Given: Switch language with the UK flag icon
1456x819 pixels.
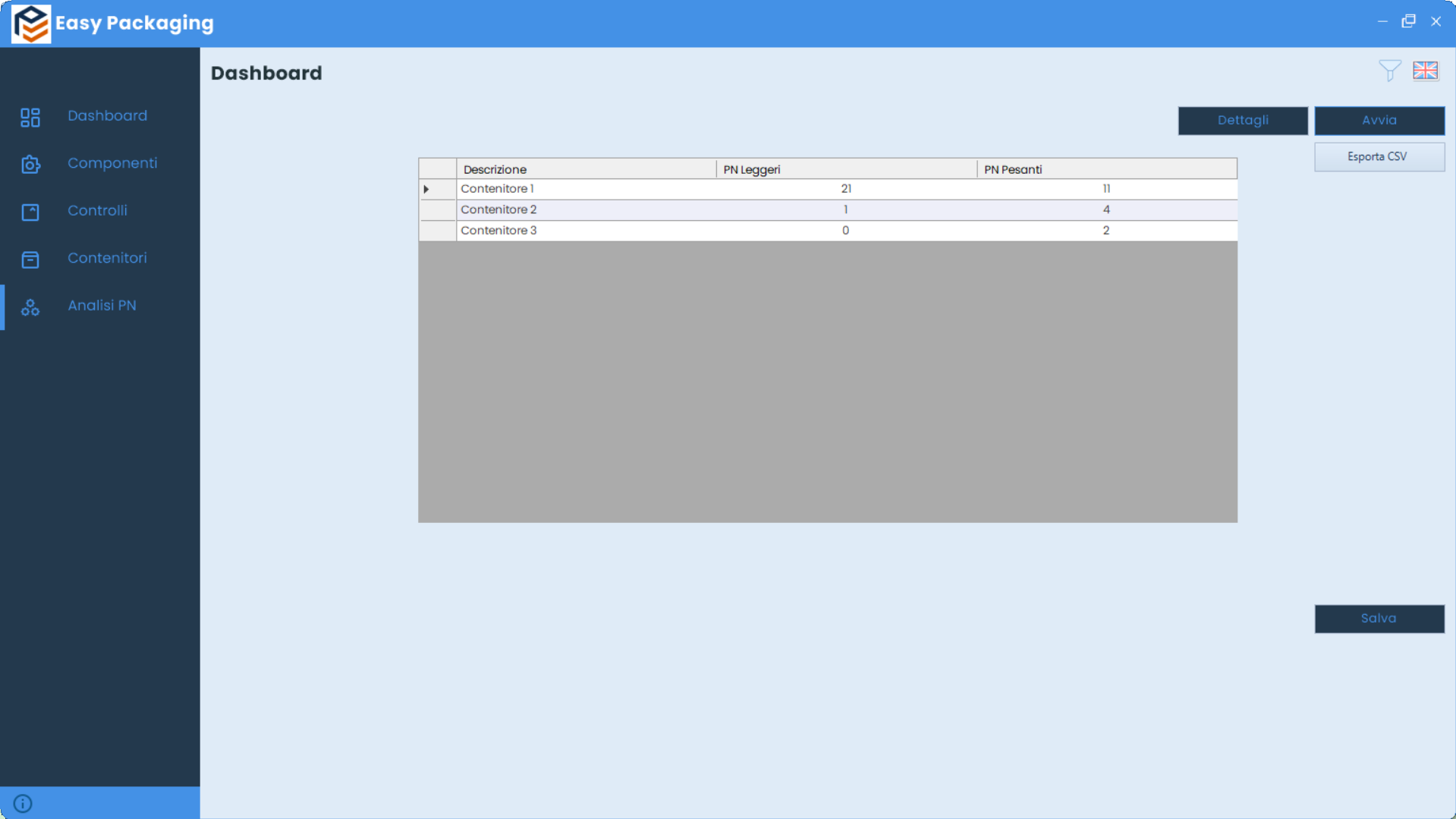Looking at the screenshot, I should (1425, 71).
